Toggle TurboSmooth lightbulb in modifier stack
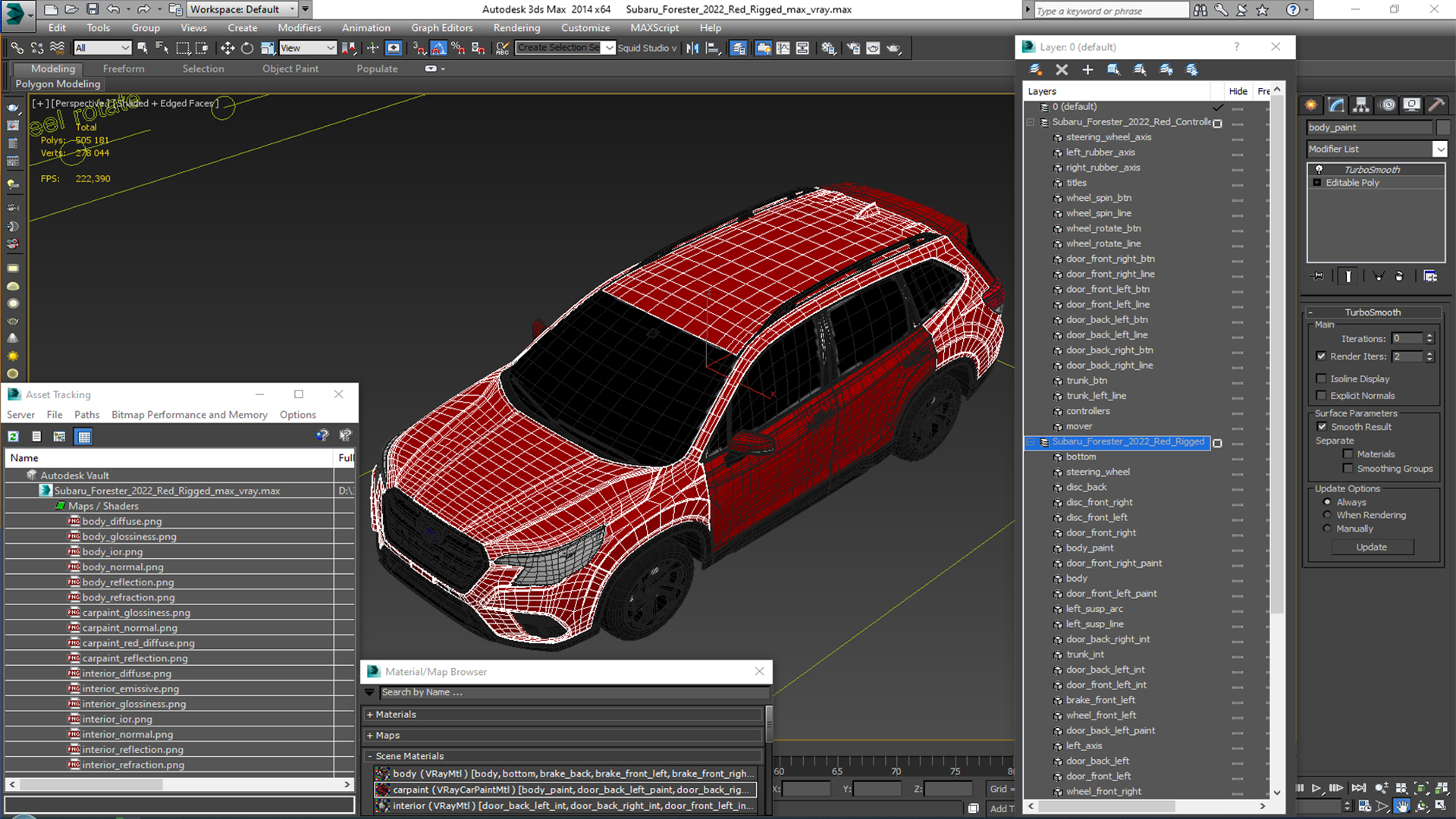 pyautogui.click(x=1319, y=169)
